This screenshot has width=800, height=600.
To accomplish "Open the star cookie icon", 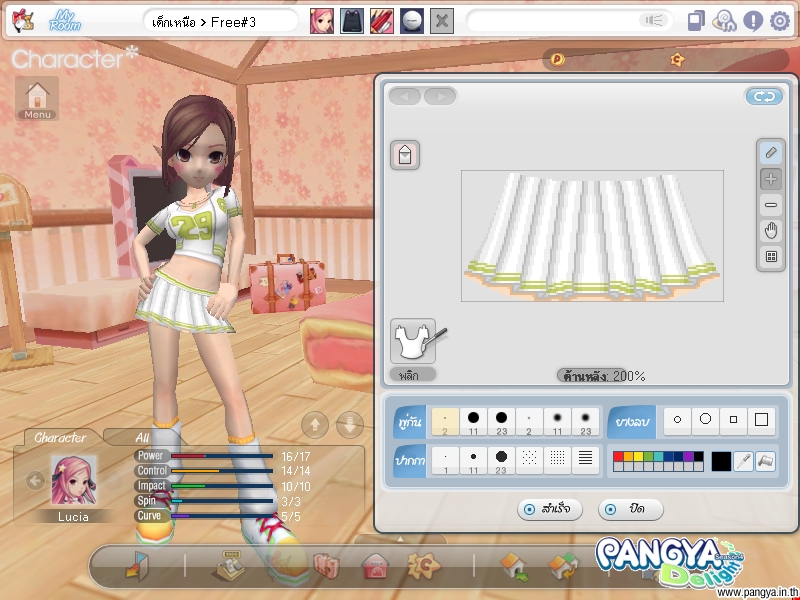I will (x=423, y=565).
